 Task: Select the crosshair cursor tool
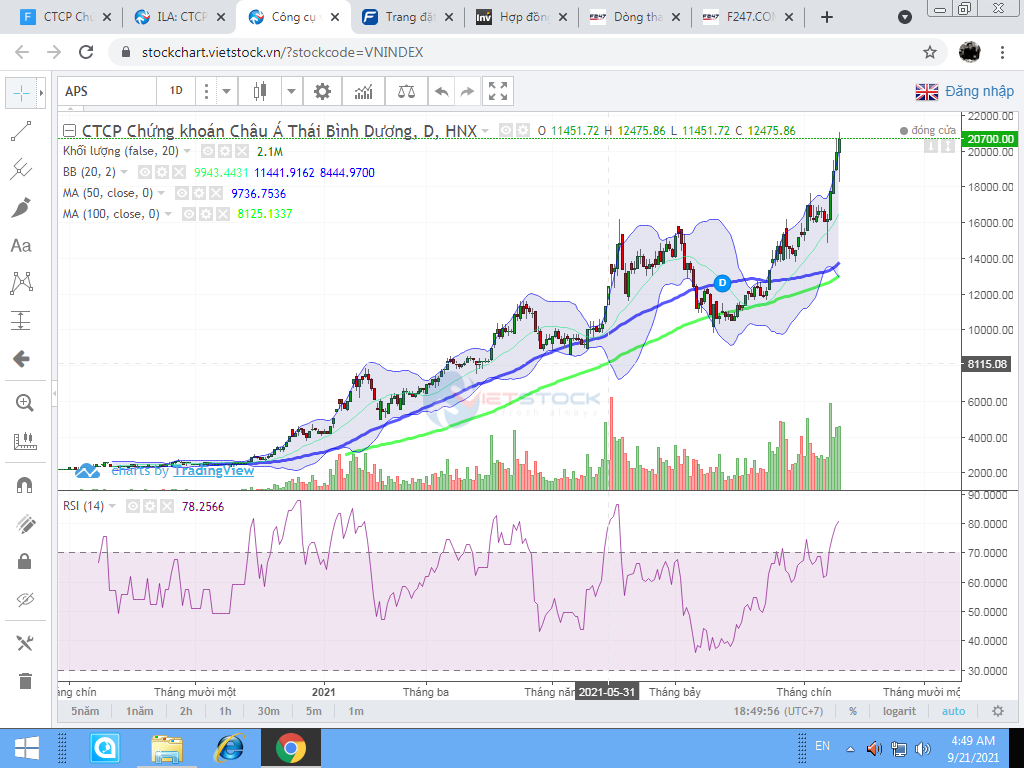coord(21,93)
